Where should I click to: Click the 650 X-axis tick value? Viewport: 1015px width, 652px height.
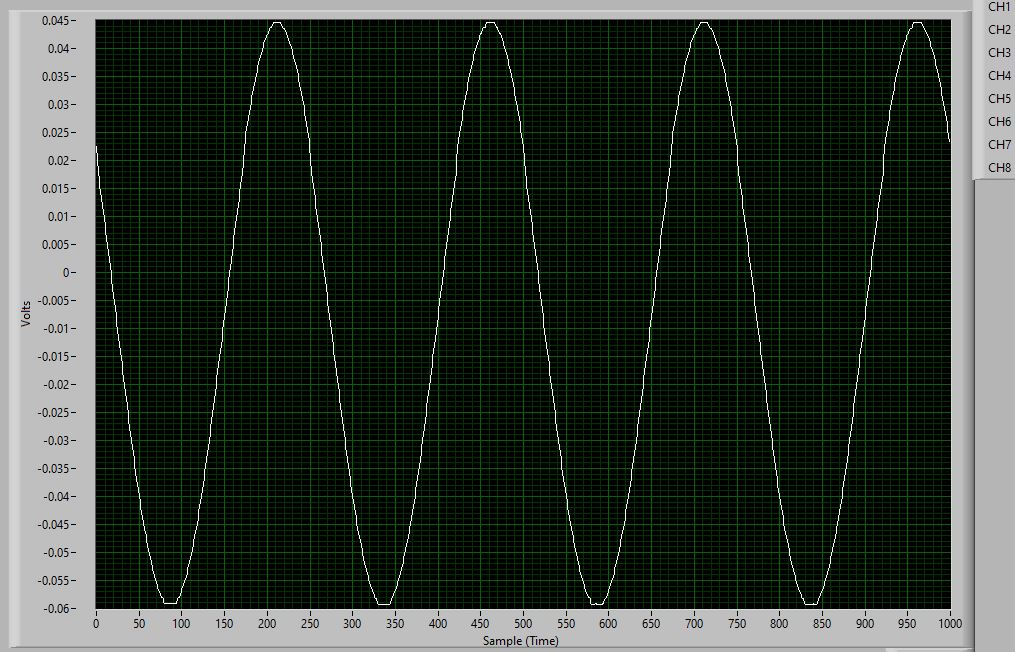coord(651,624)
